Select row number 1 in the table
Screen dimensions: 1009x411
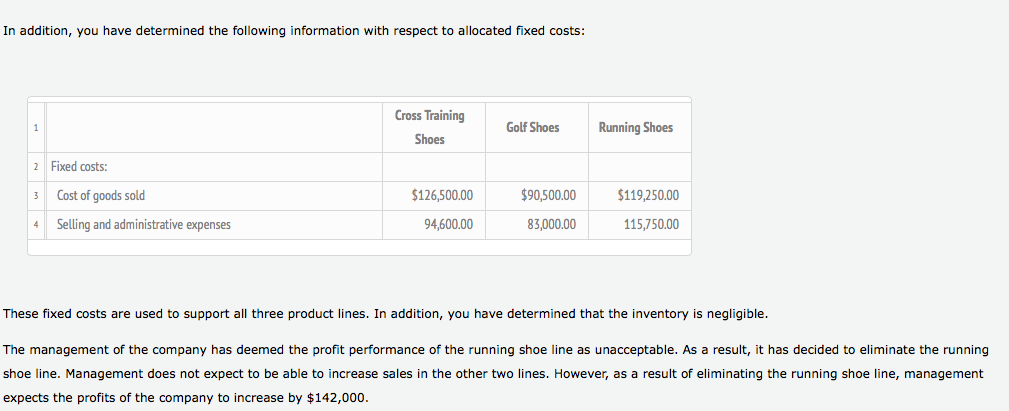click(x=35, y=128)
